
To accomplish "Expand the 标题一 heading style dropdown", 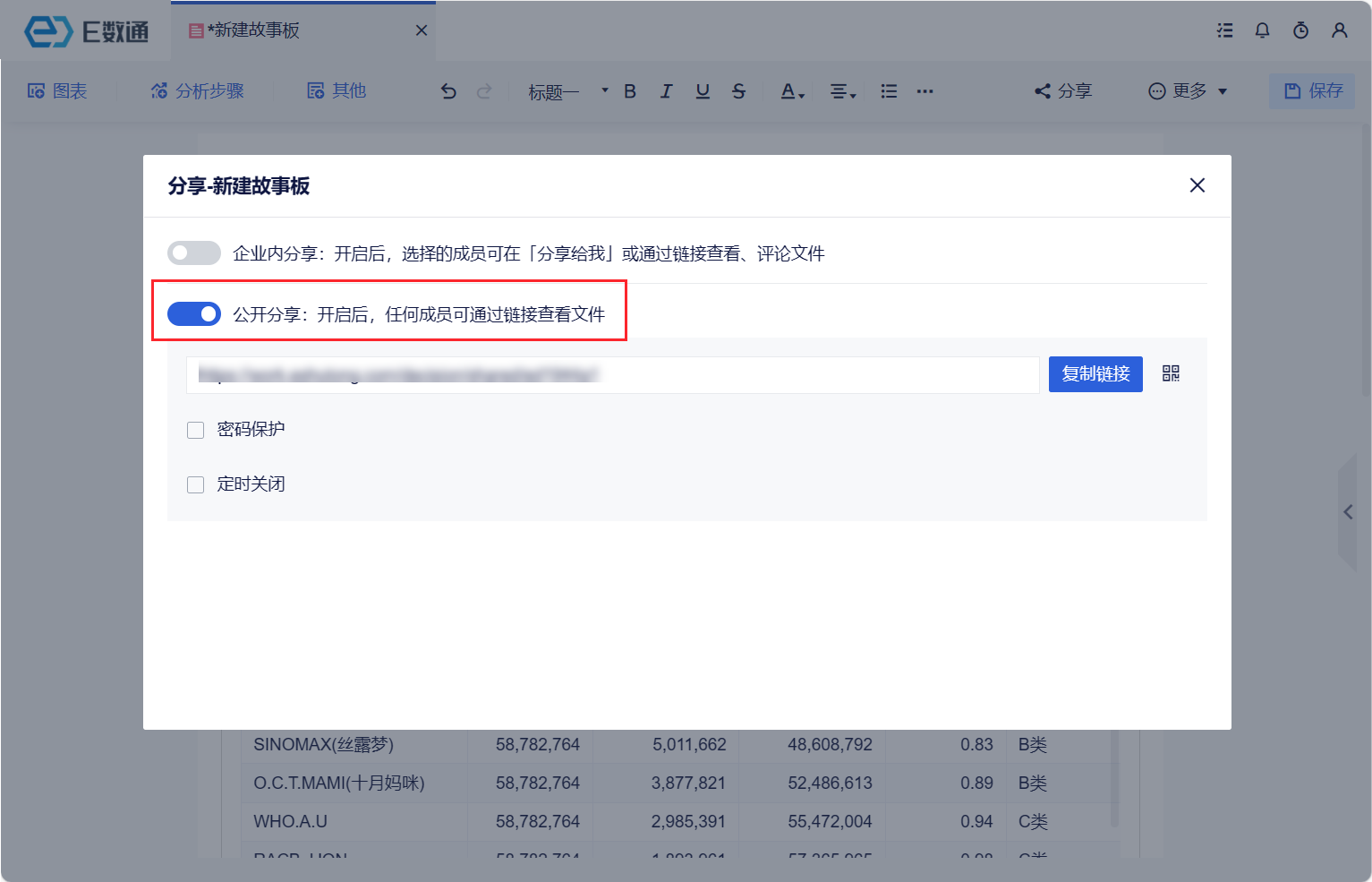I will 567,91.
